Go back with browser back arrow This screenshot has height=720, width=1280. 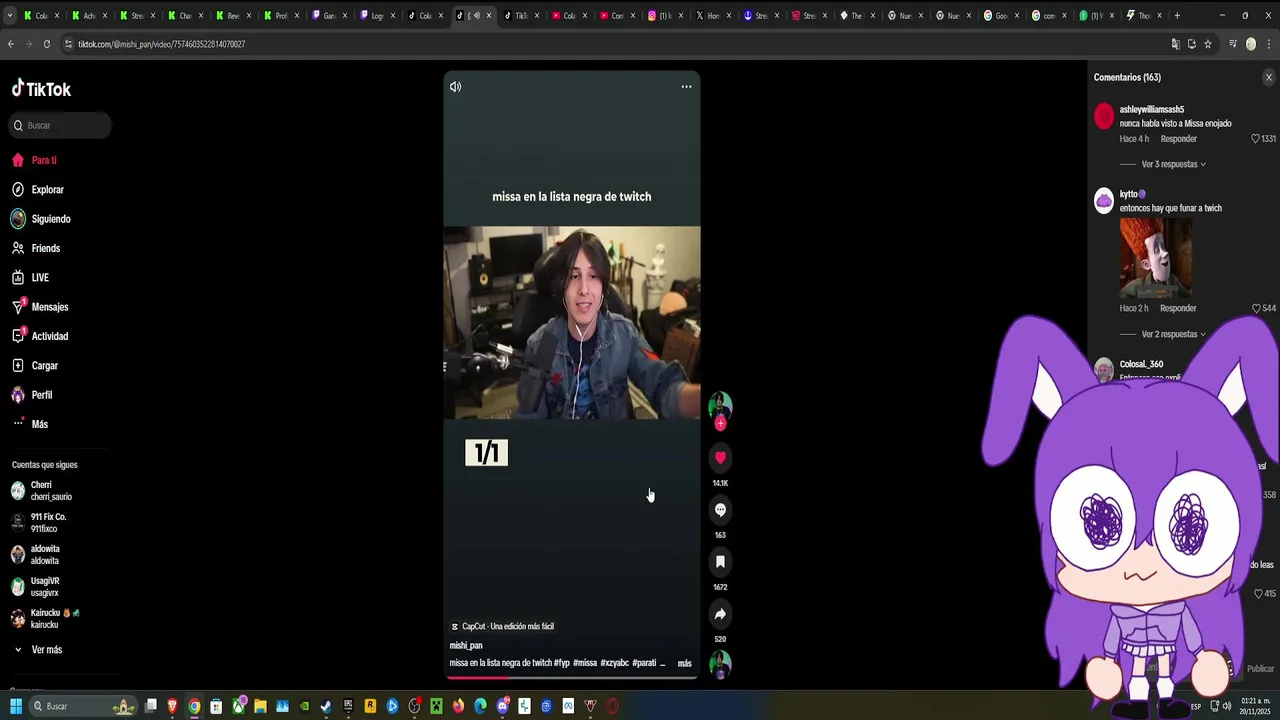point(11,44)
